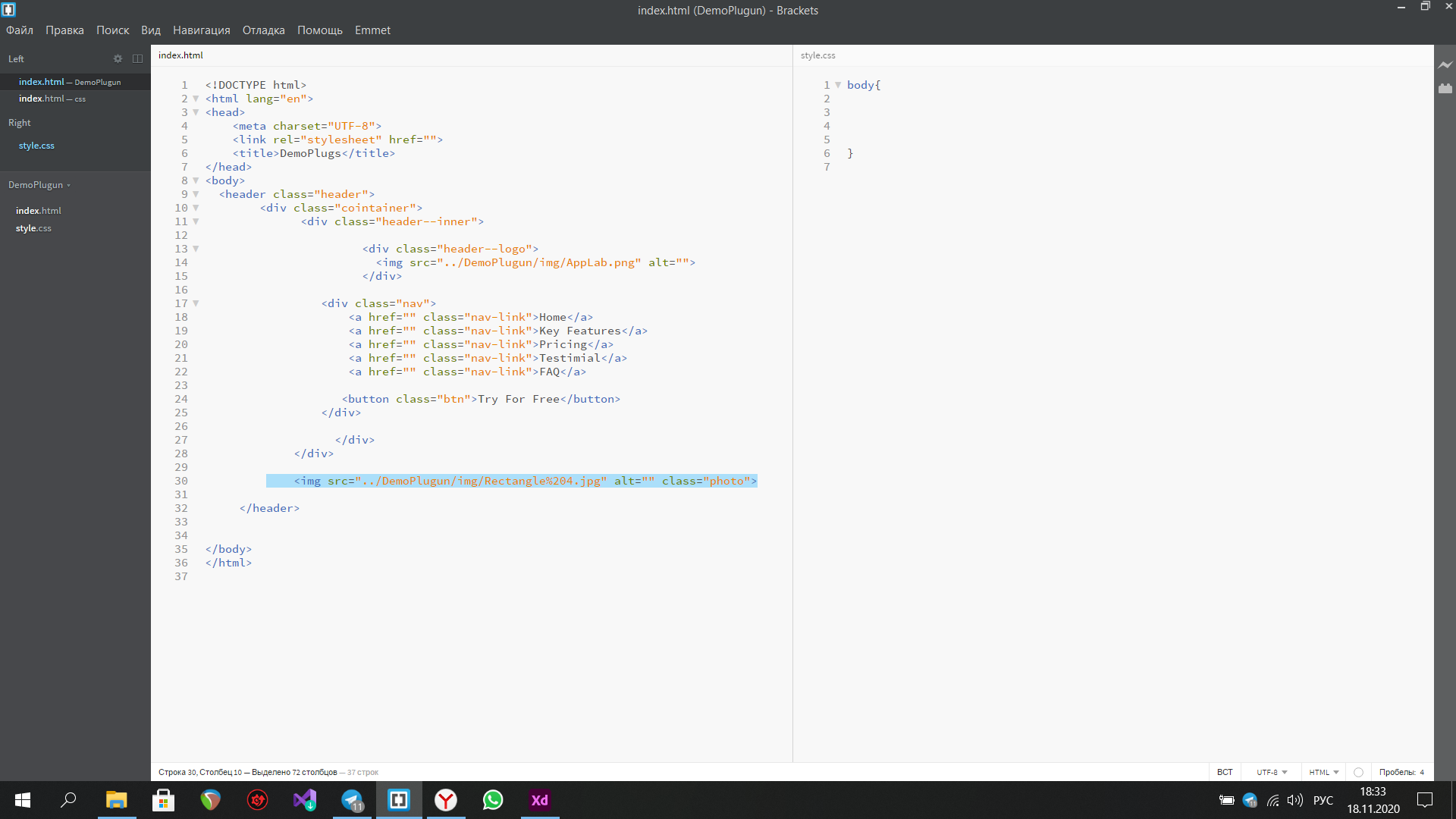Image resolution: width=1456 pixels, height=819 pixels.
Task: Open the Live Preview lightning icon
Action: click(x=1445, y=65)
